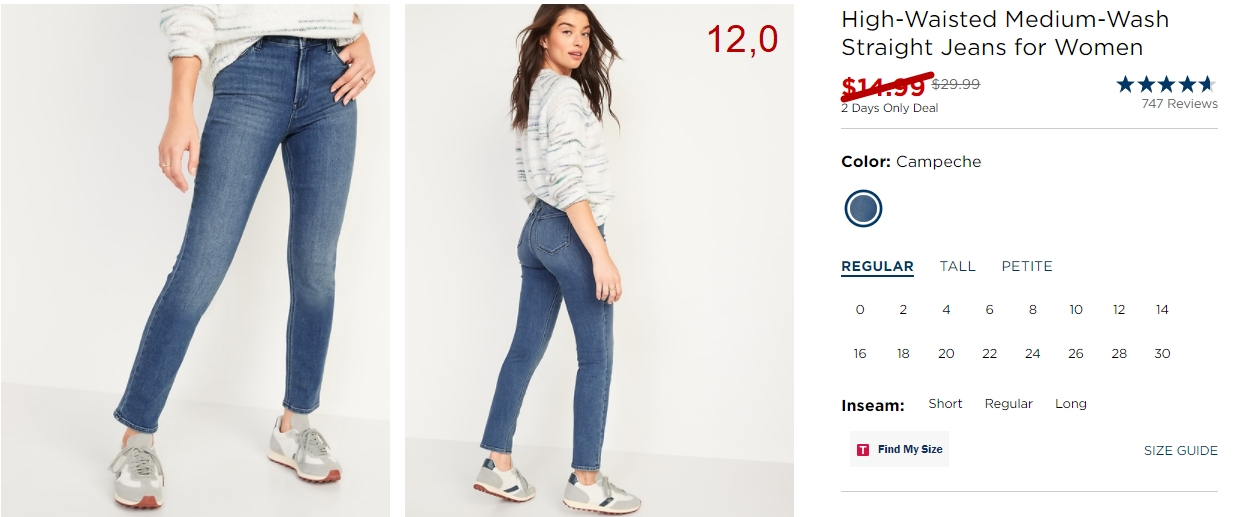The width and height of the screenshot is (1242, 517).
Task: Switch to the TALL fit tab
Action: coord(957,266)
